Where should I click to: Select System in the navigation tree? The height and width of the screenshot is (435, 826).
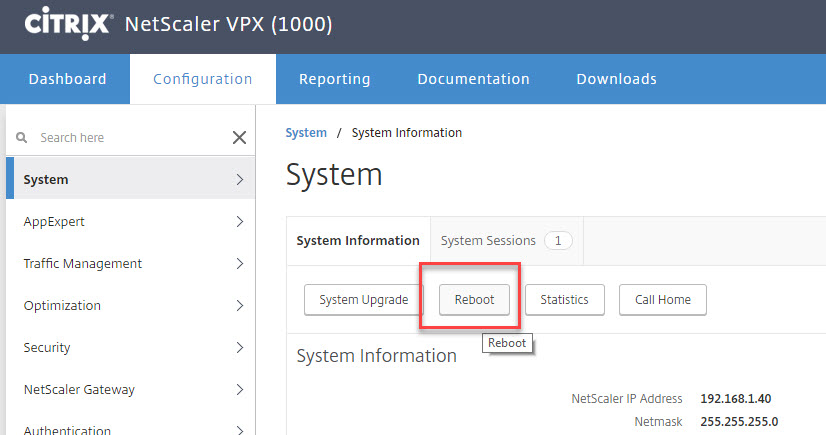coord(131,179)
